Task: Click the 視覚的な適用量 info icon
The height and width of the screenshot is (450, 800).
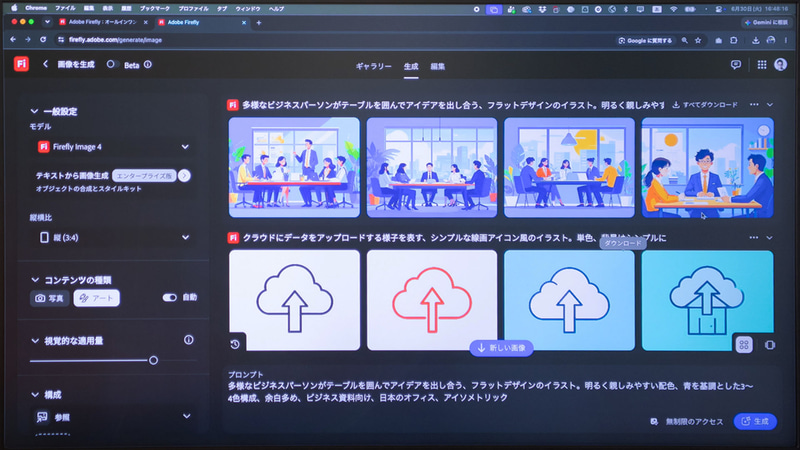Action: (189, 340)
